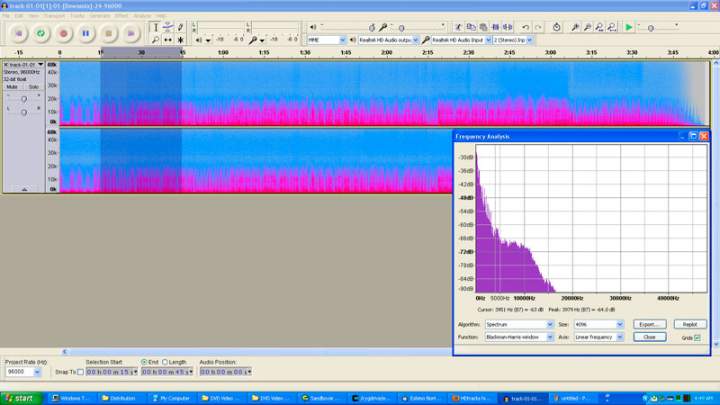Click the Trim audio icon
This screenshot has height=405, width=720.
pyautogui.click(x=495, y=28)
